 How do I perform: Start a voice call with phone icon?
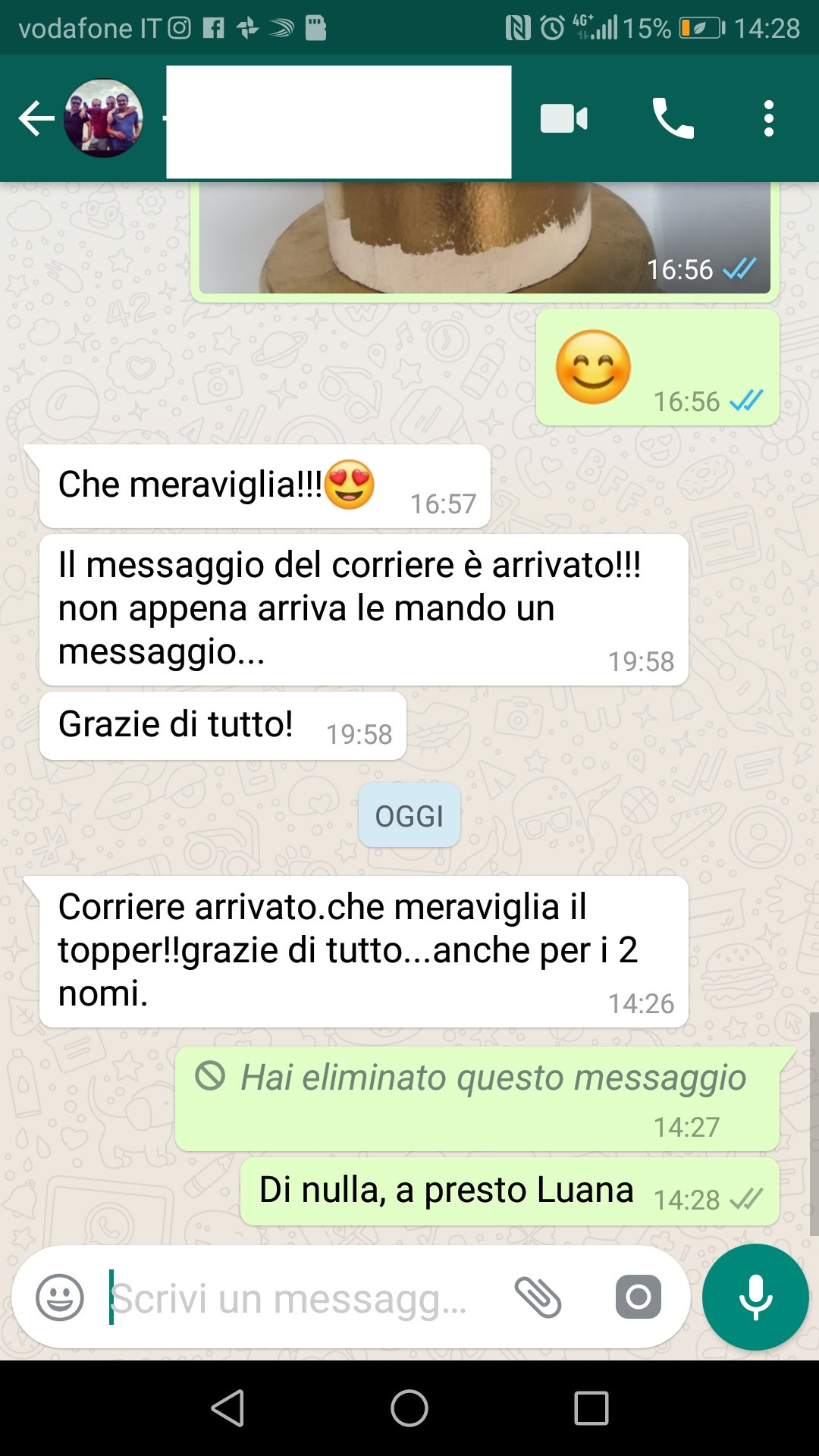(x=673, y=118)
